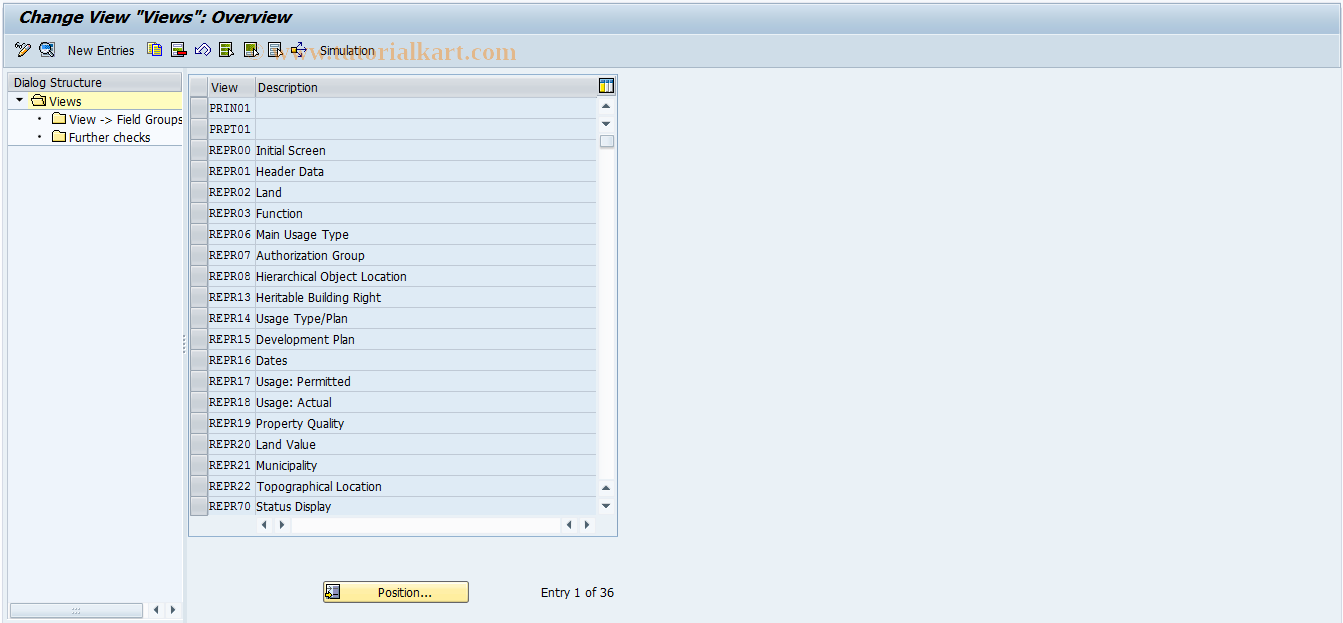Click the left-most horizontal scroll left arrow in table
This screenshot has height=623, width=1343.
click(x=264, y=524)
